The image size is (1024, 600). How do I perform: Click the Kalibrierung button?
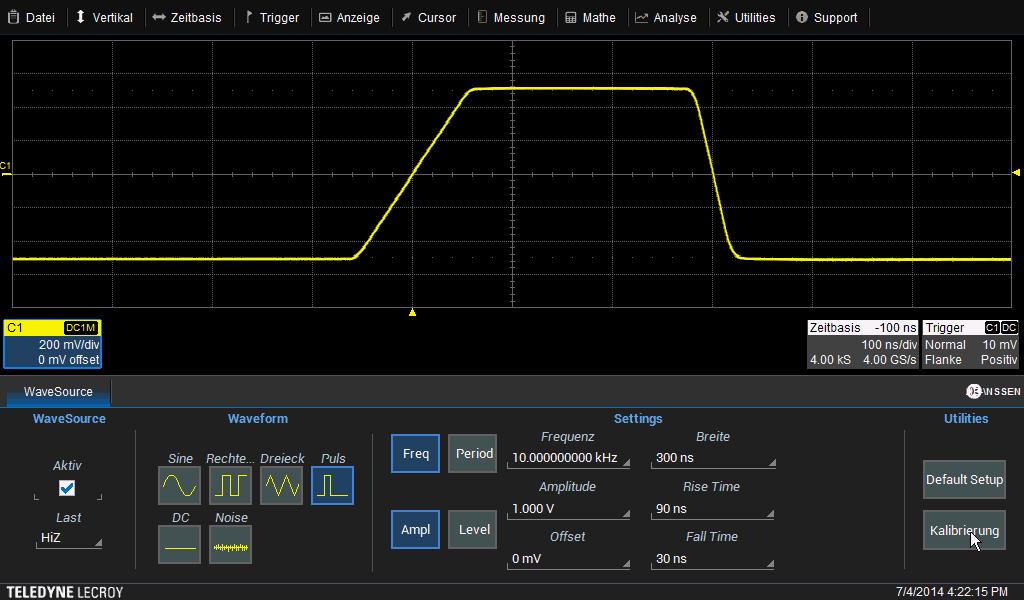tap(964, 531)
